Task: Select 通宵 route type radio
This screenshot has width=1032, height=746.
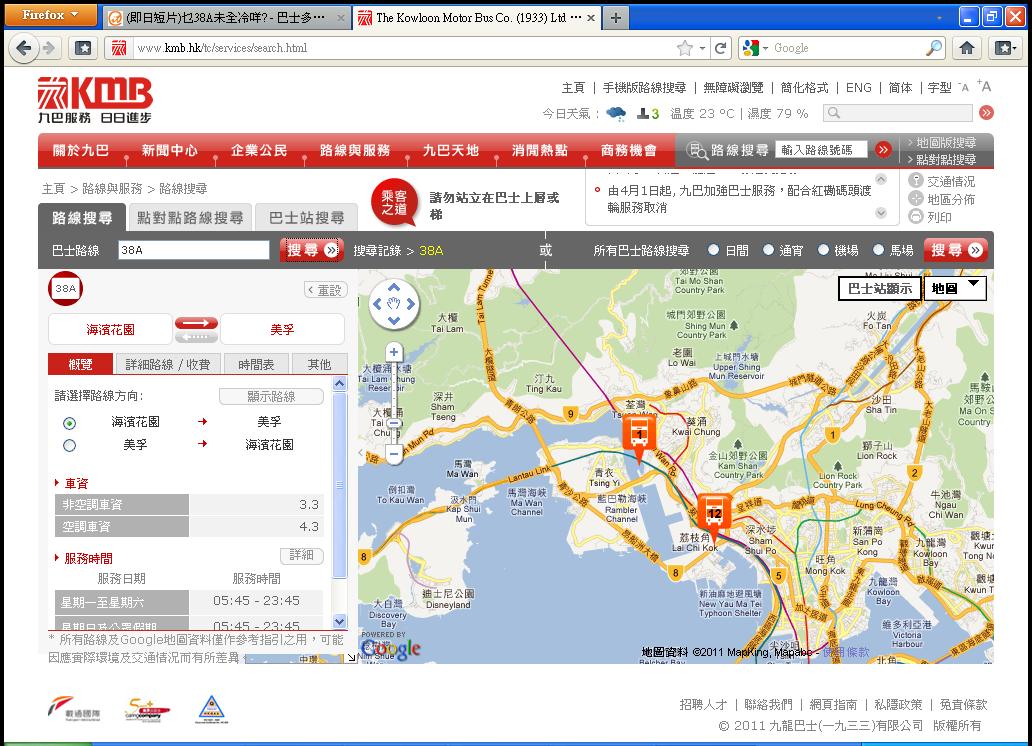Action: (x=768, y=250)
